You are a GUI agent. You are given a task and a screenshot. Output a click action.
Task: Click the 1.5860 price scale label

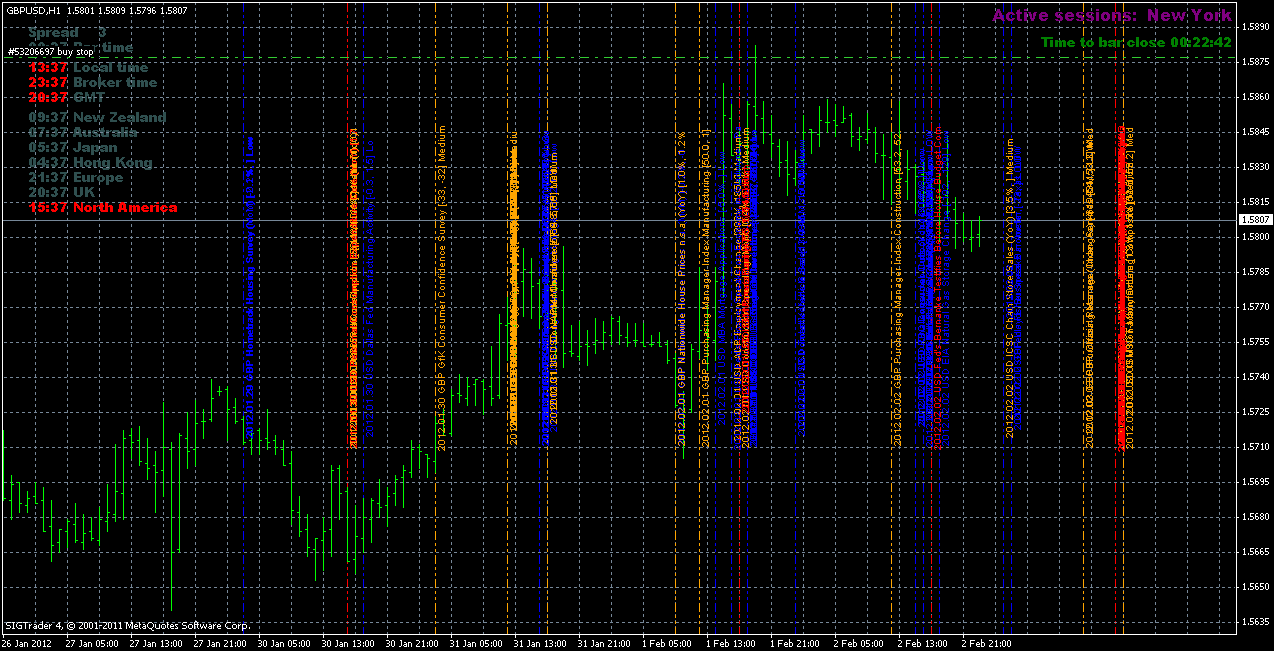click(1255, 97)
